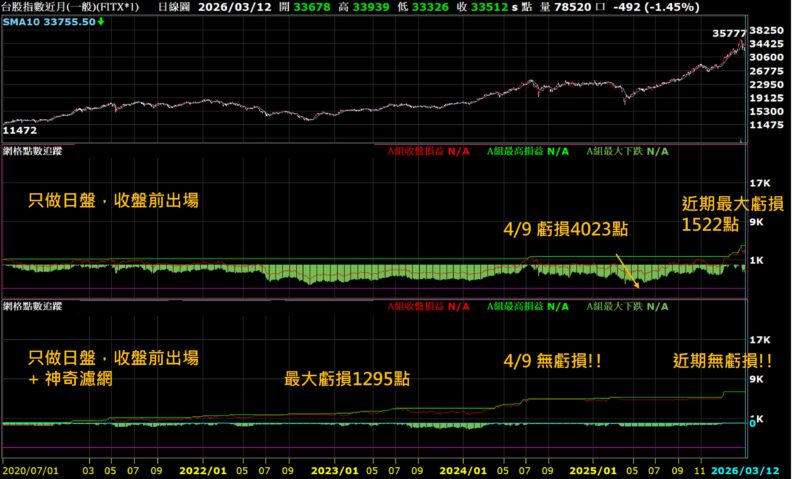Click the 4/9 無虧損!! annotation
Screen dimensions: 800x479
[x=553, y=361]
